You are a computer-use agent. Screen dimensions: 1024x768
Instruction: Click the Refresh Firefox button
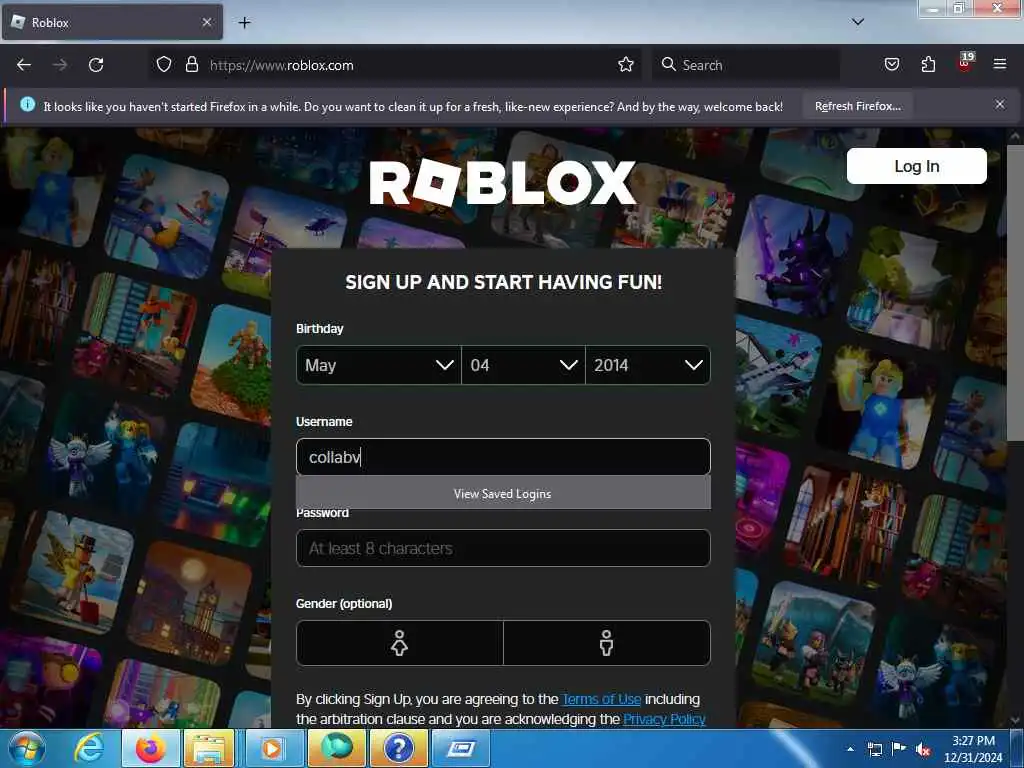(857, 106)
